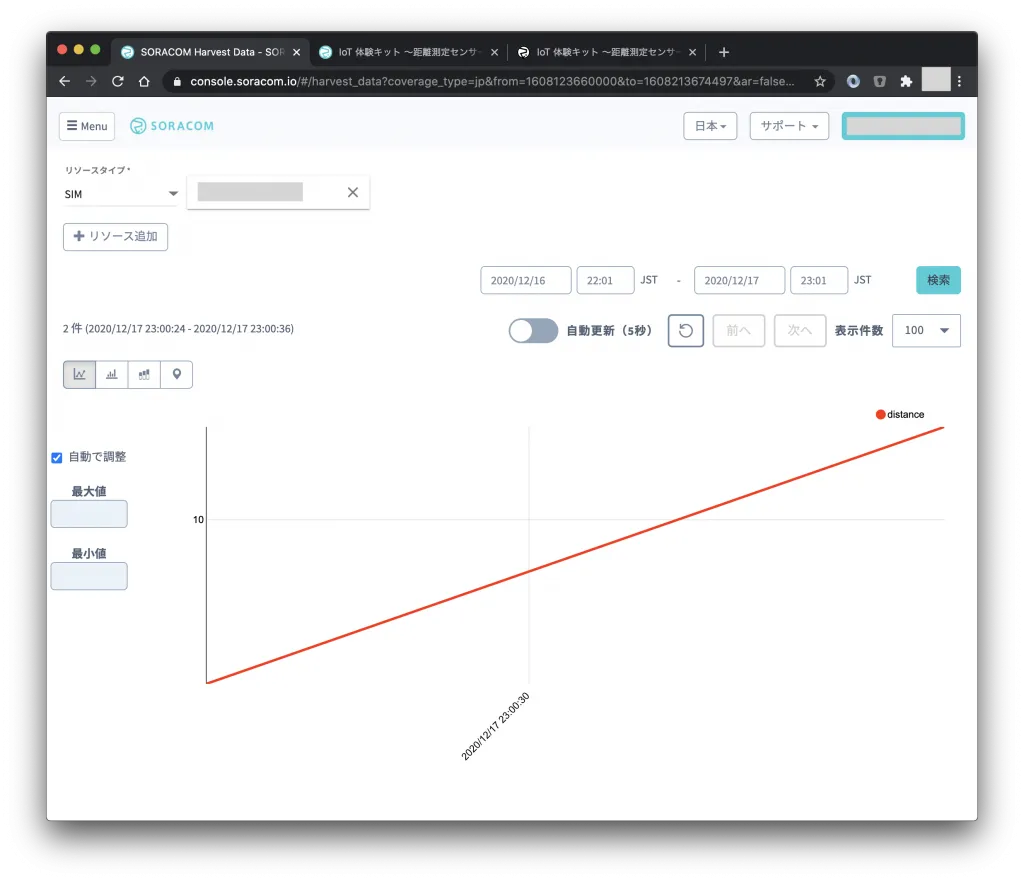Click the 検索 search button
Viewport: 1024px width, 882px height.
click(938, 280)
